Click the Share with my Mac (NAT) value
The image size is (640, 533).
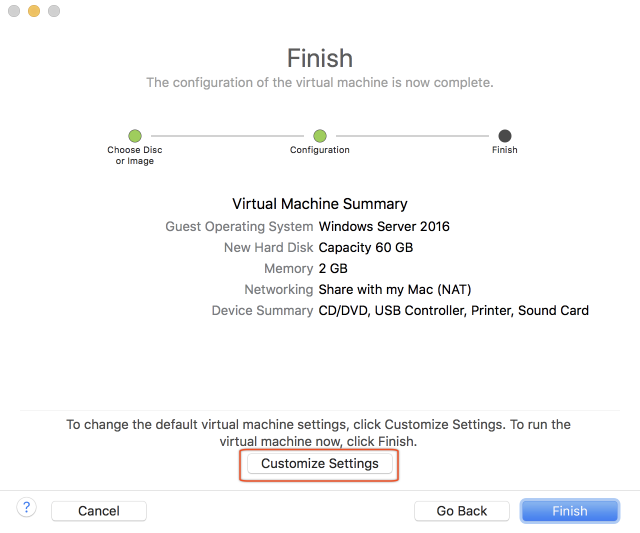tap(394, 289)
